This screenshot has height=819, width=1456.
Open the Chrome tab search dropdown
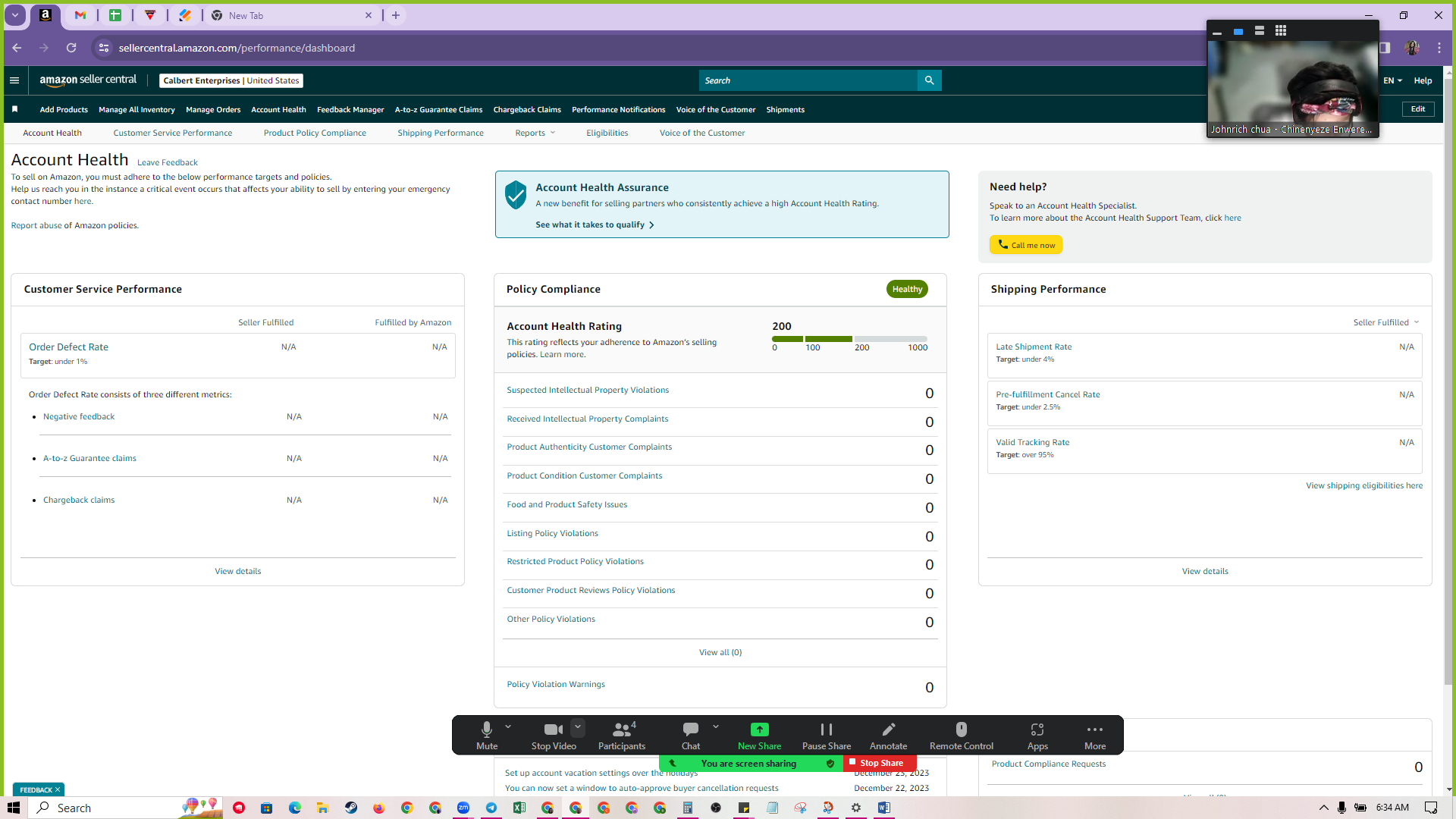15,15
